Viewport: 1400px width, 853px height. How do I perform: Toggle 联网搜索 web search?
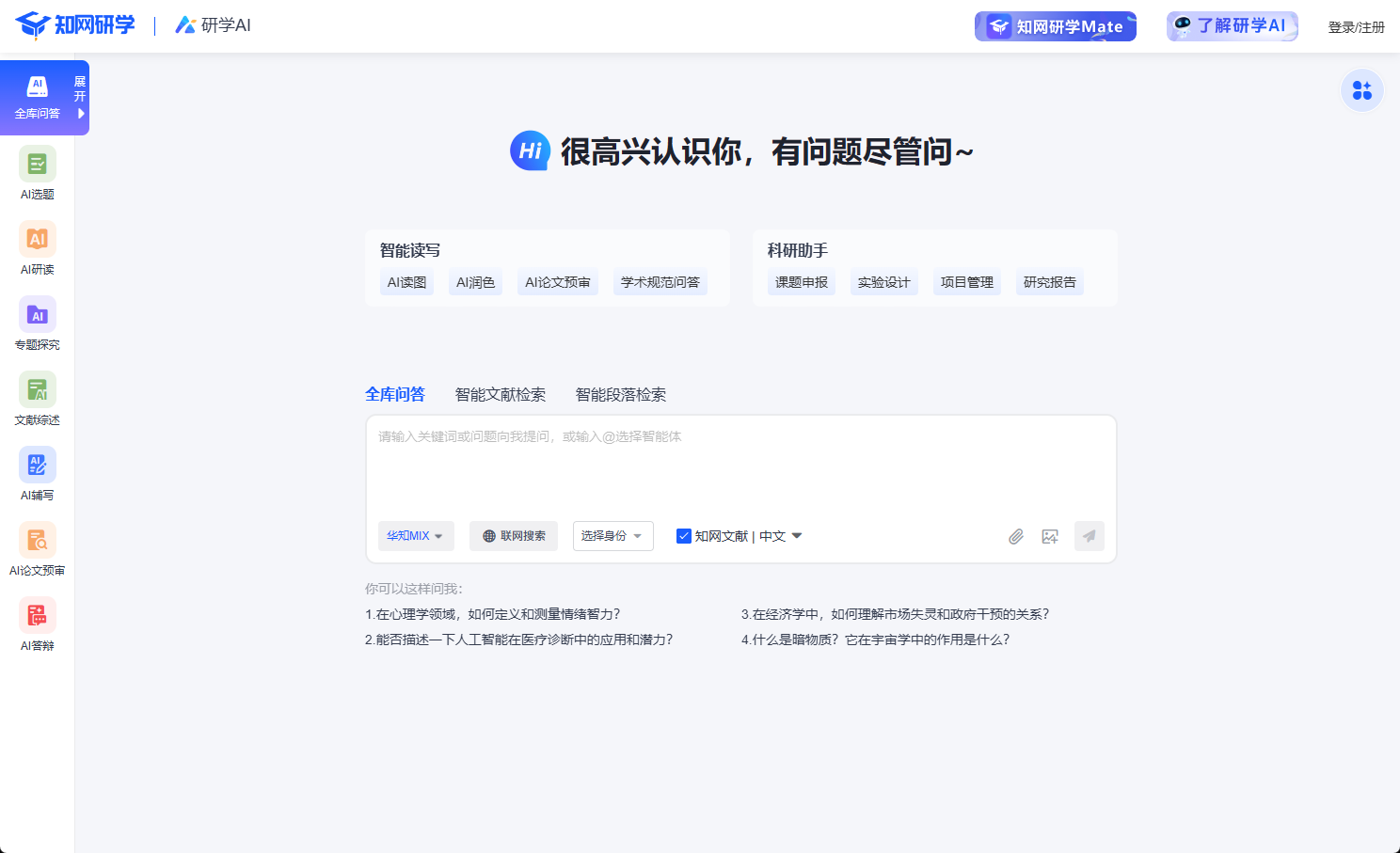514,536
